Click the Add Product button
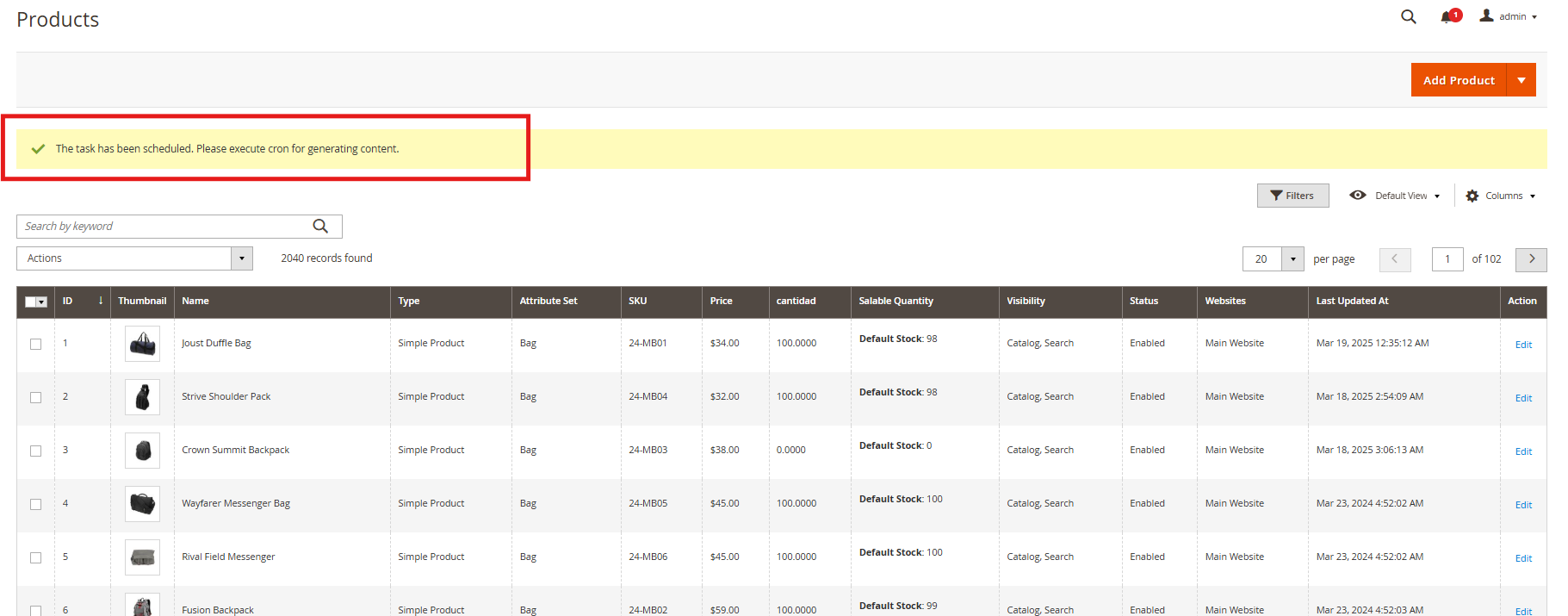Screen dimensions: 1568x616 1459,80
